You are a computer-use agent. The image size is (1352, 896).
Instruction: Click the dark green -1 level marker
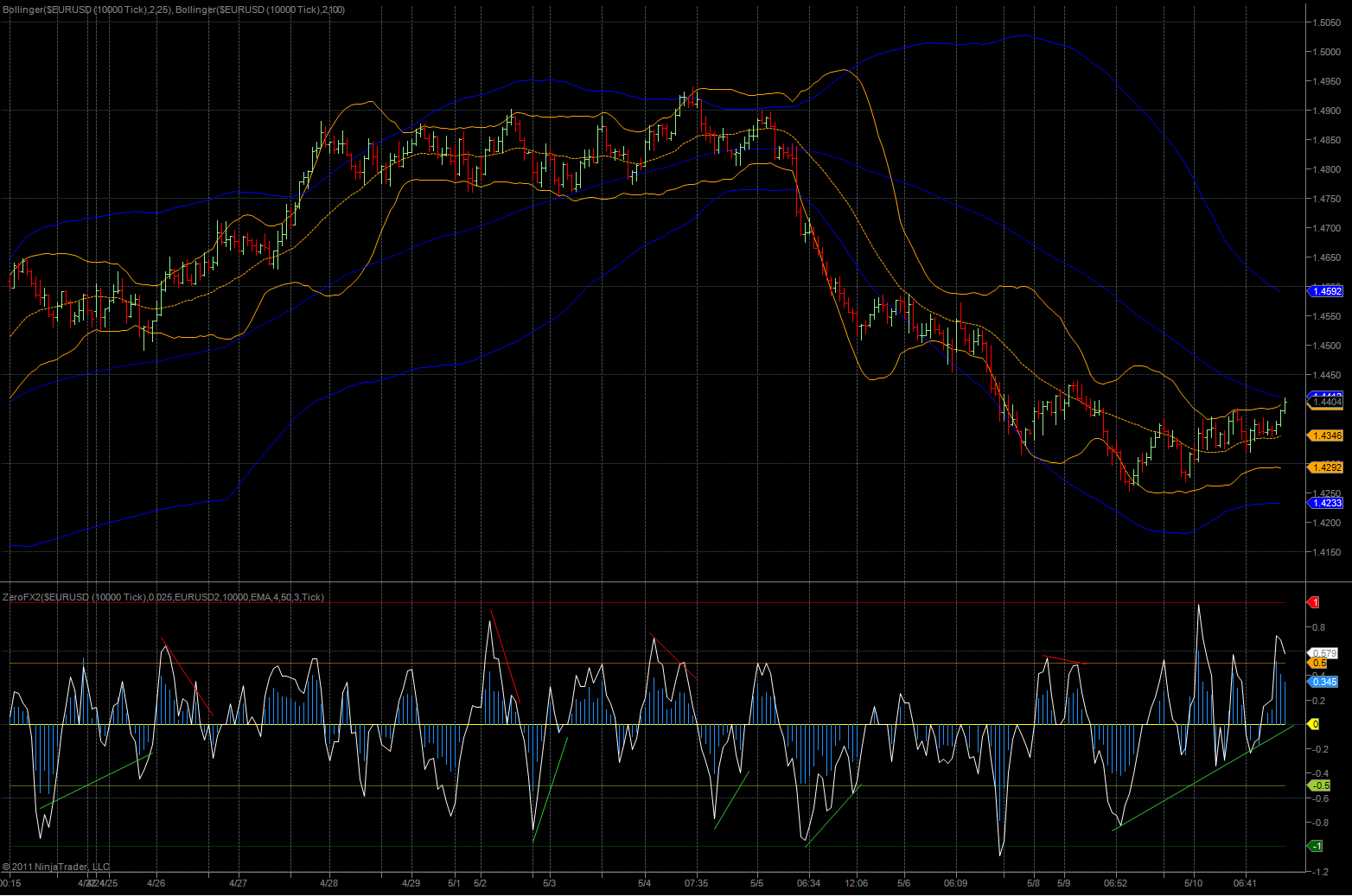point(1315,846)
